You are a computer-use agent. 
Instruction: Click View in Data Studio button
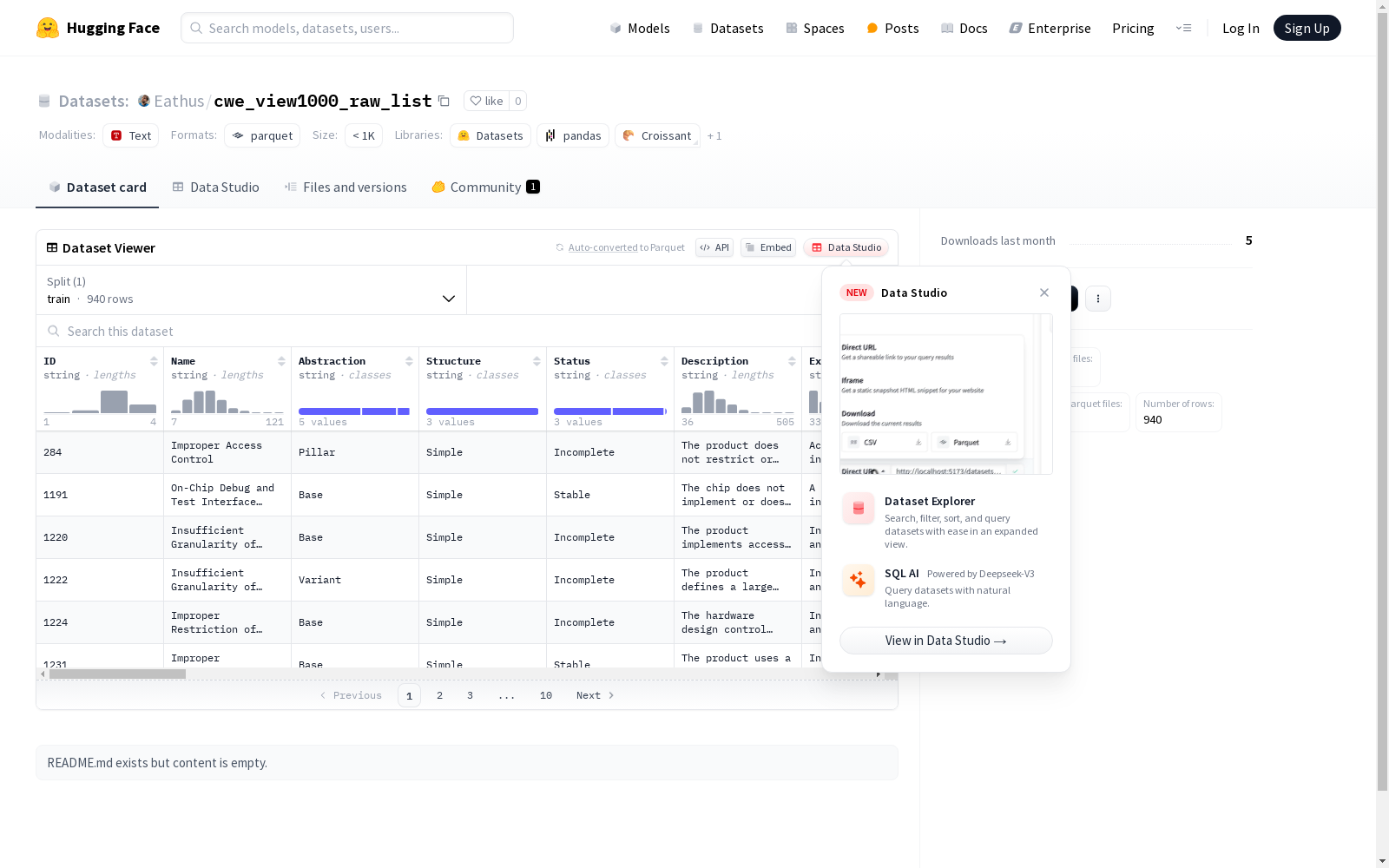[946, 641]
